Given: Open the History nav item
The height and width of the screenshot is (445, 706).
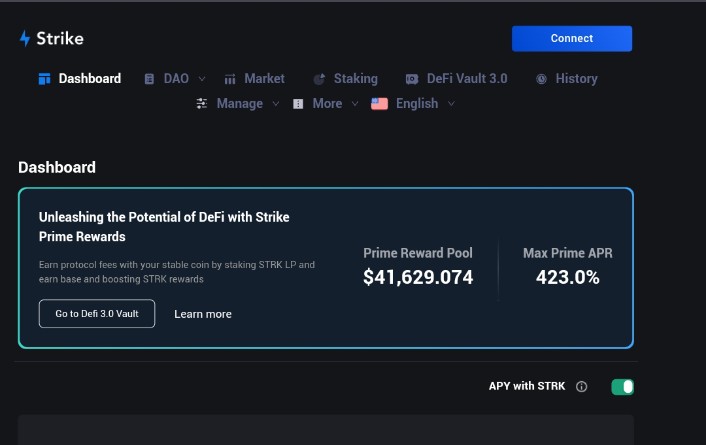Looking at the screenshot, I should tap(576, 79).
